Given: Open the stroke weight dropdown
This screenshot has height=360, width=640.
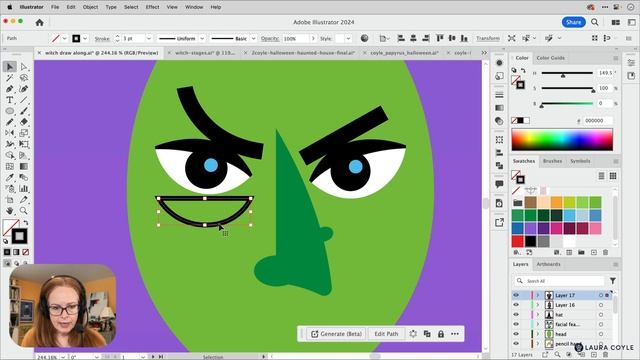Looking at the screenshot, I should pos(149,38).
